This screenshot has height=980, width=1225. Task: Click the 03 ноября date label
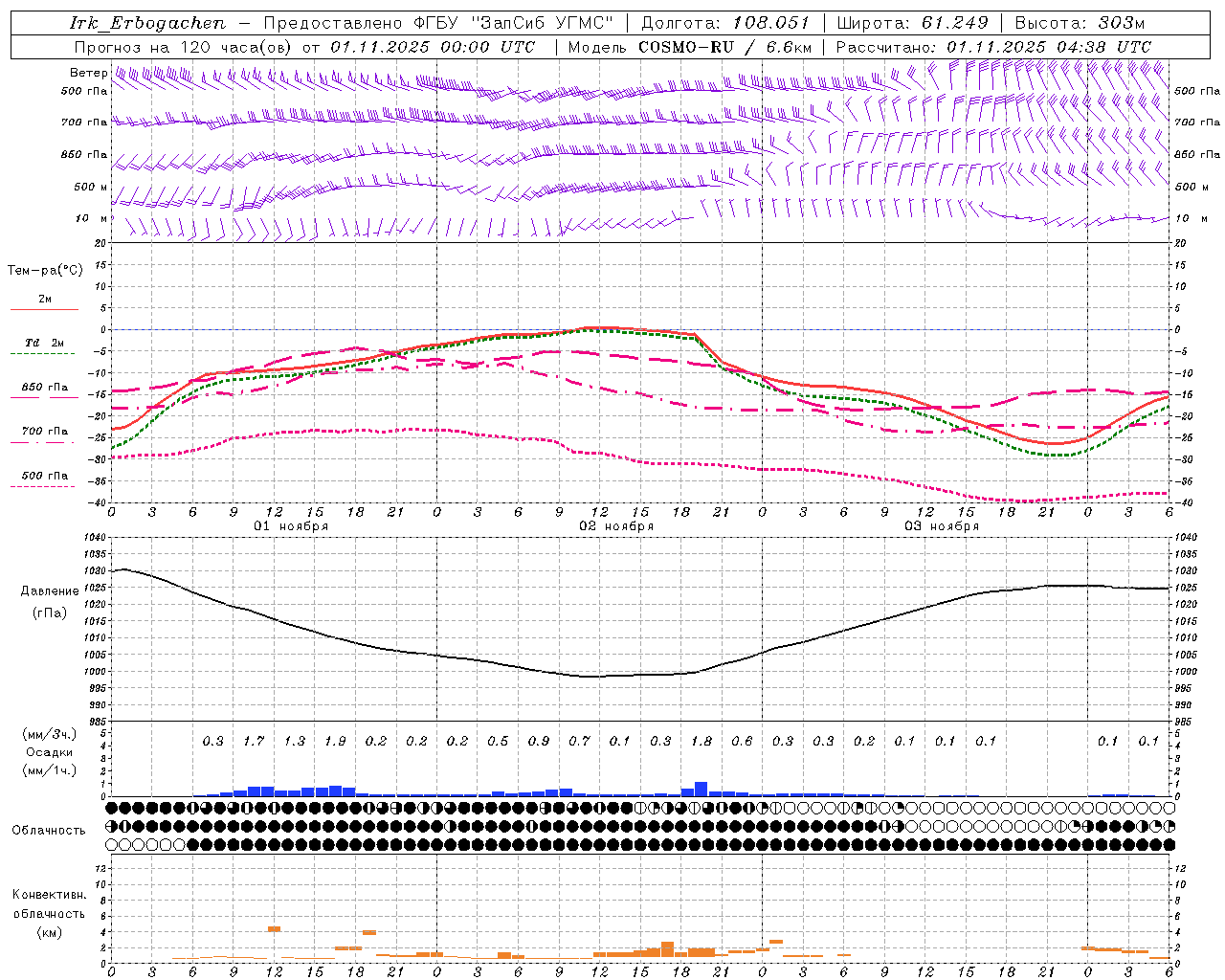pos(942,526)
